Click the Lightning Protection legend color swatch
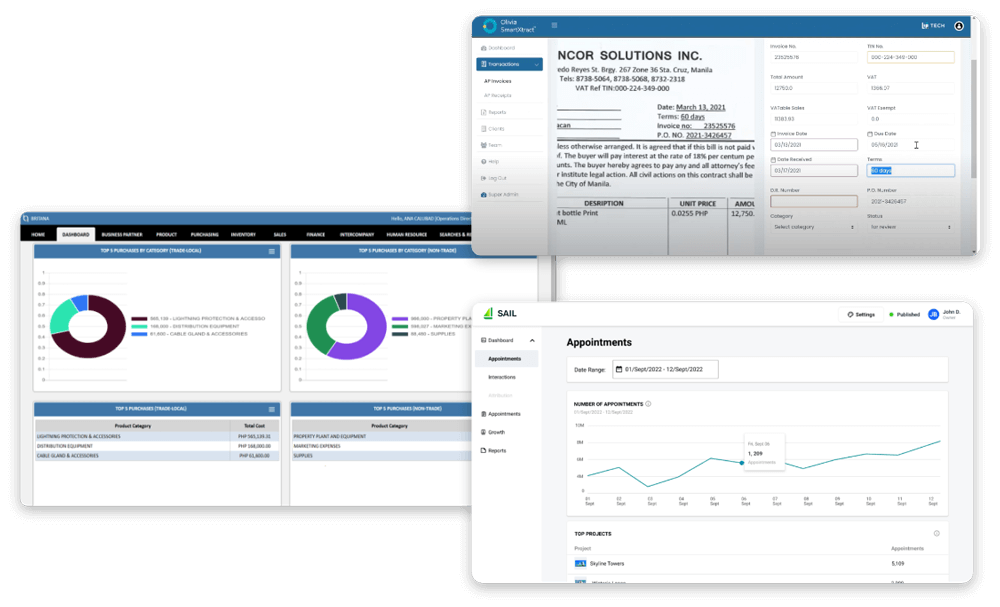The image size is (1000, 607). pos(139,319)
